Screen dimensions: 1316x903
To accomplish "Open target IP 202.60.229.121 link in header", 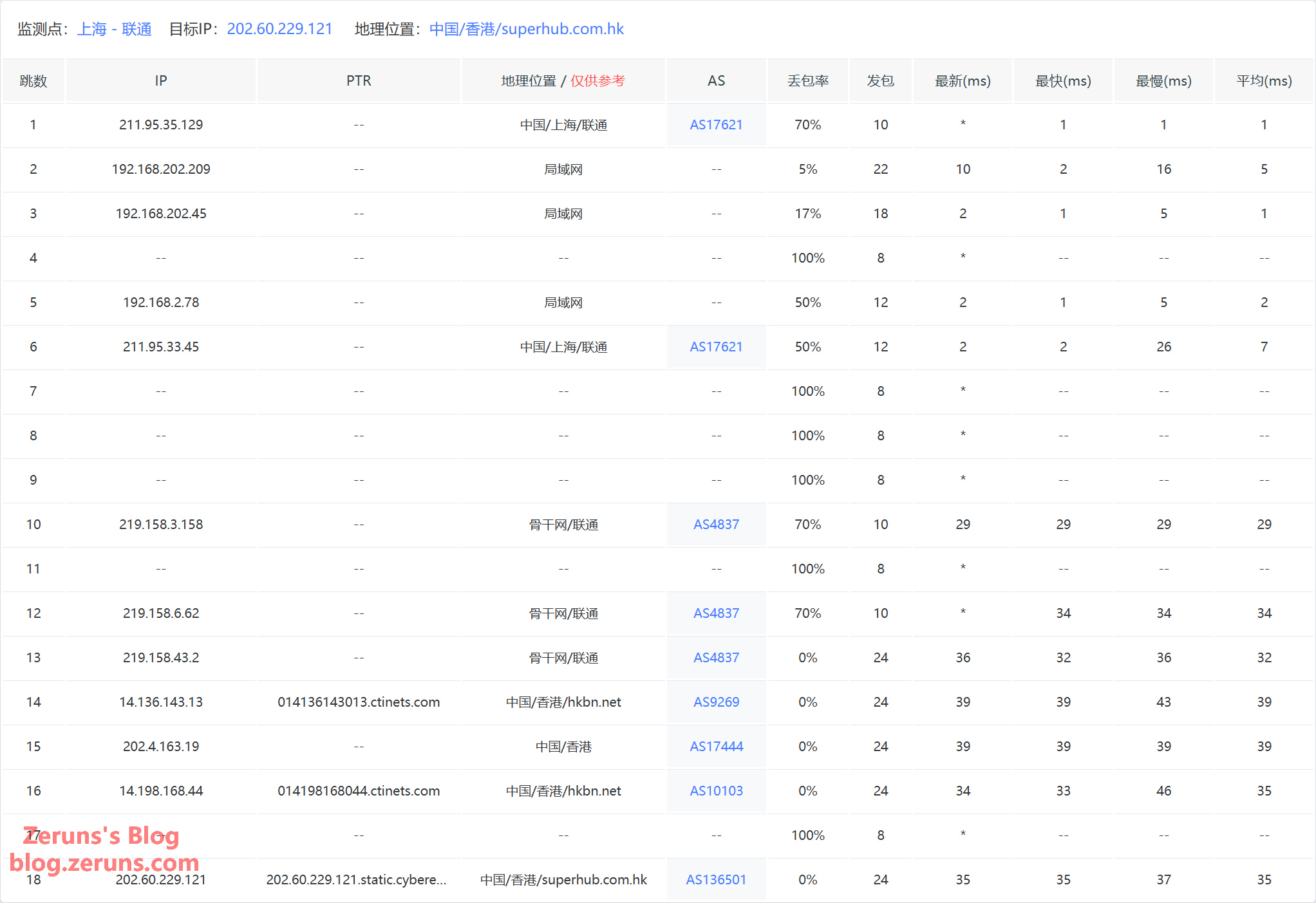I will (x=279, y=29).
